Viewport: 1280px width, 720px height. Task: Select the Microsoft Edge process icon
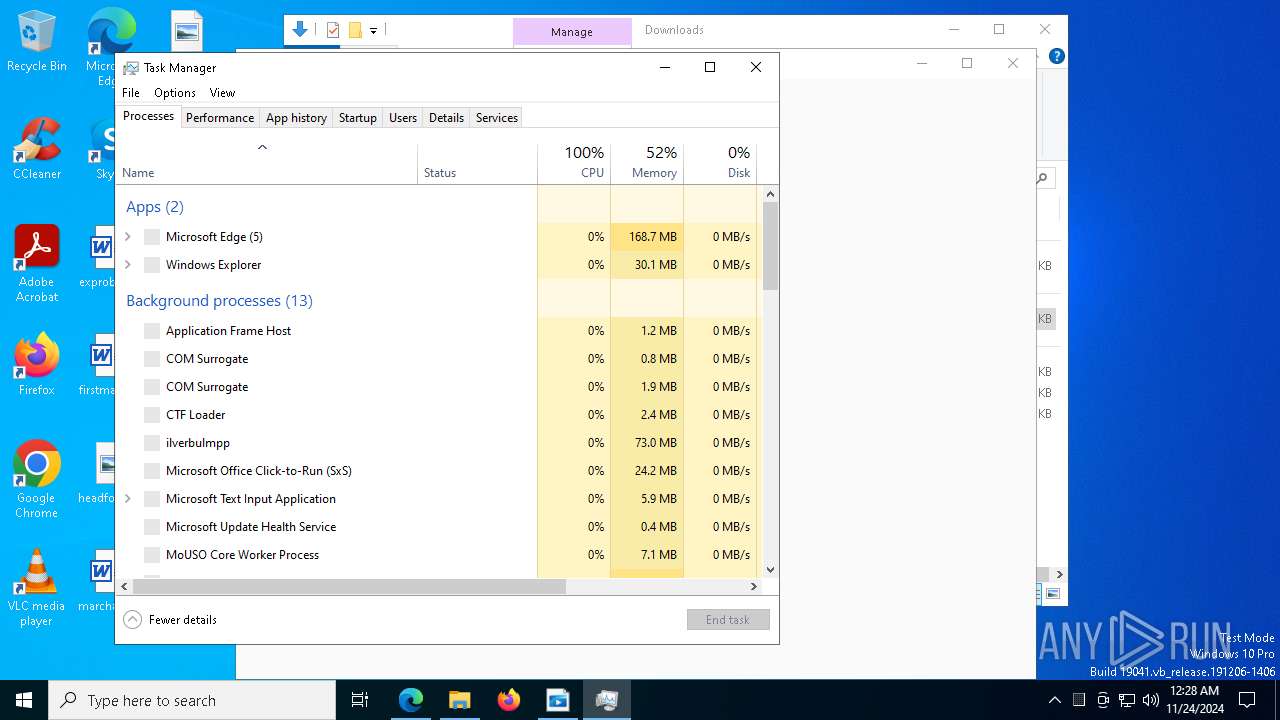[x=152, y=237]
